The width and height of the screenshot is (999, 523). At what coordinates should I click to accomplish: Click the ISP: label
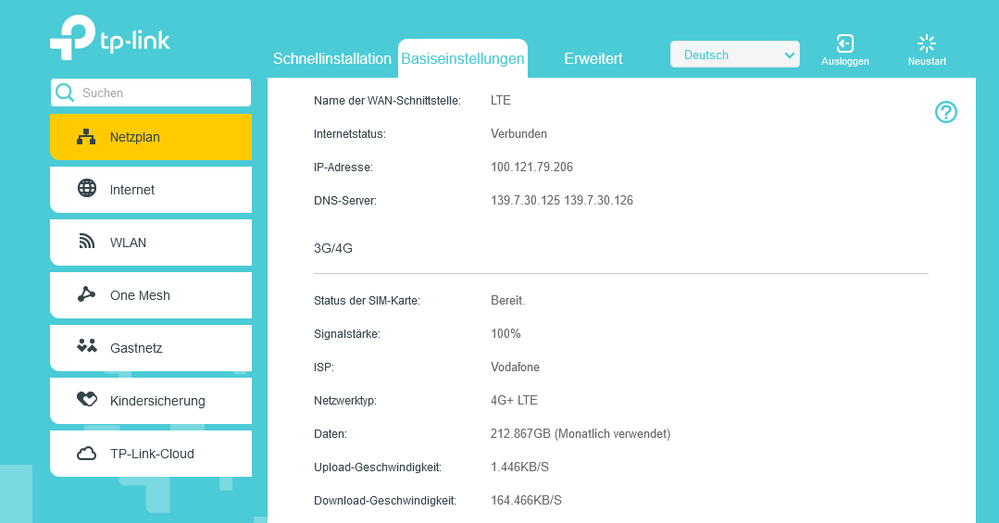324,368
